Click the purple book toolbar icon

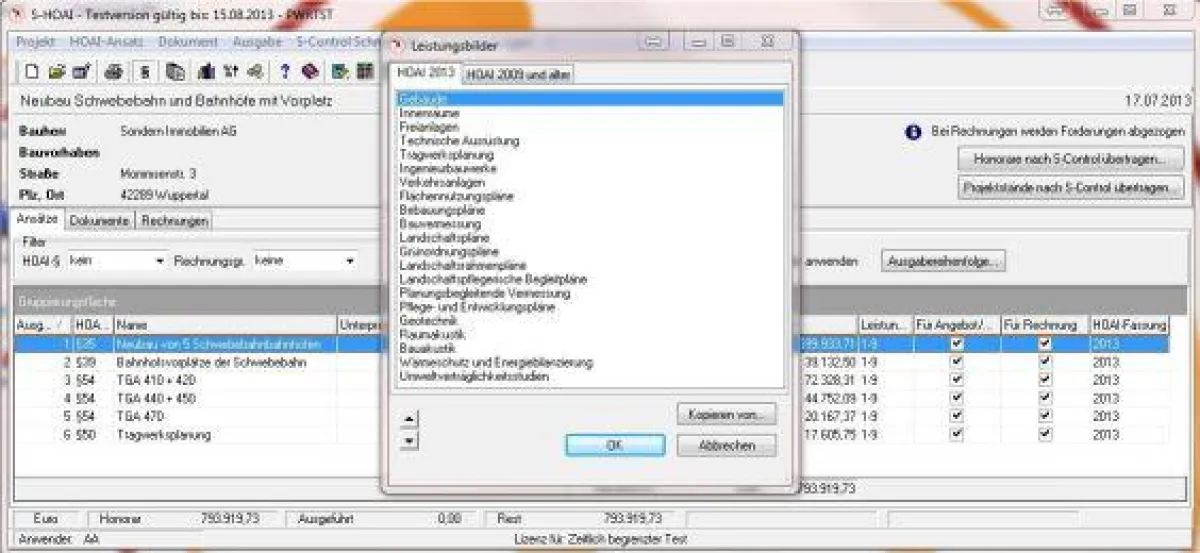pos(310,71)
